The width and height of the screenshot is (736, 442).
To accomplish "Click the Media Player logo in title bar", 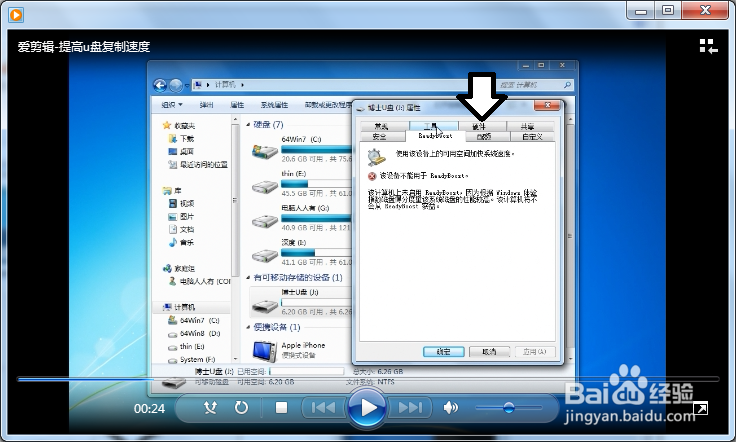I will [x=15, y=15].
